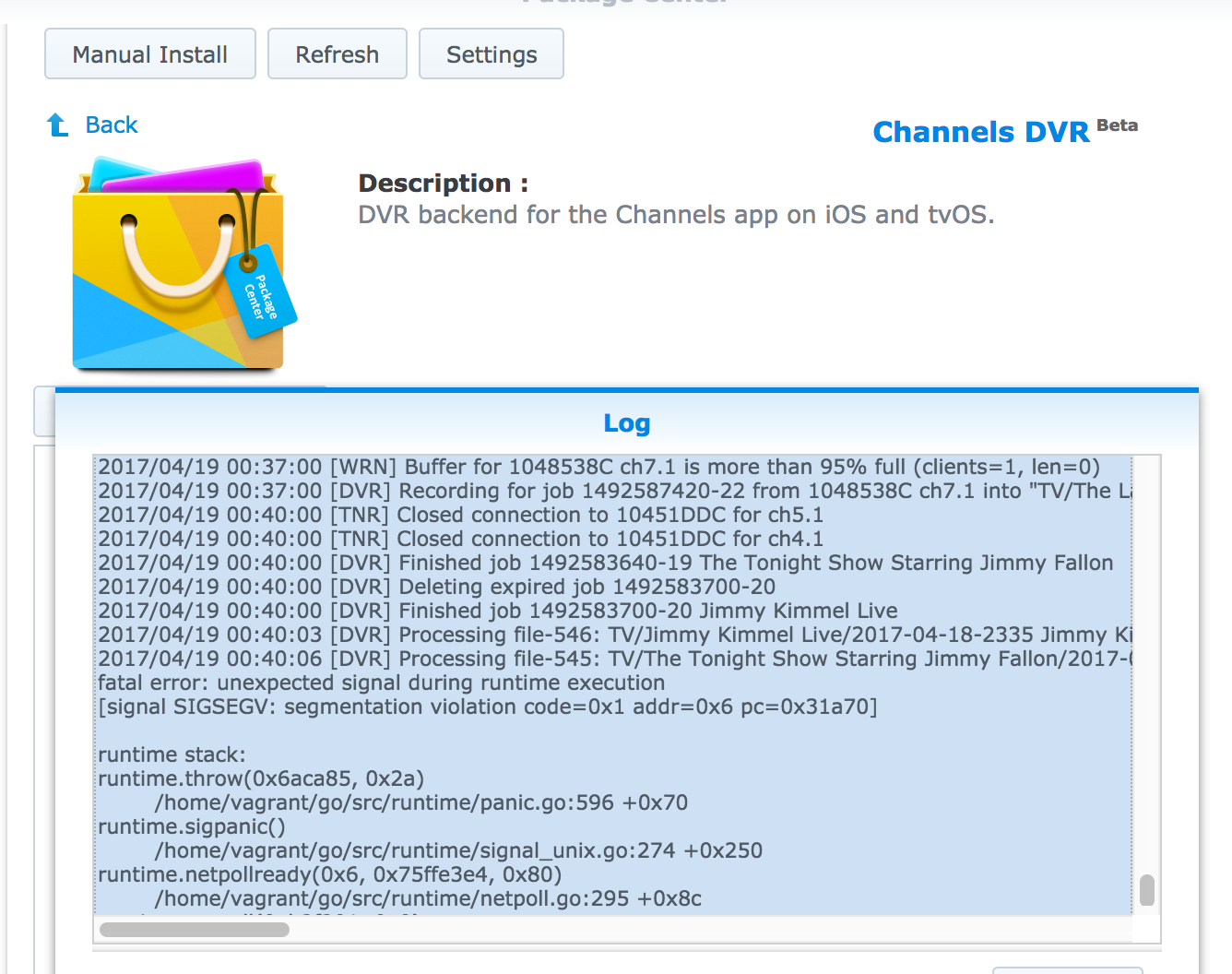The height and width of the screenshot is (974, 1232).
Task: Click the horizontal scrollbar thumb in log
Action: click(195, 929)
